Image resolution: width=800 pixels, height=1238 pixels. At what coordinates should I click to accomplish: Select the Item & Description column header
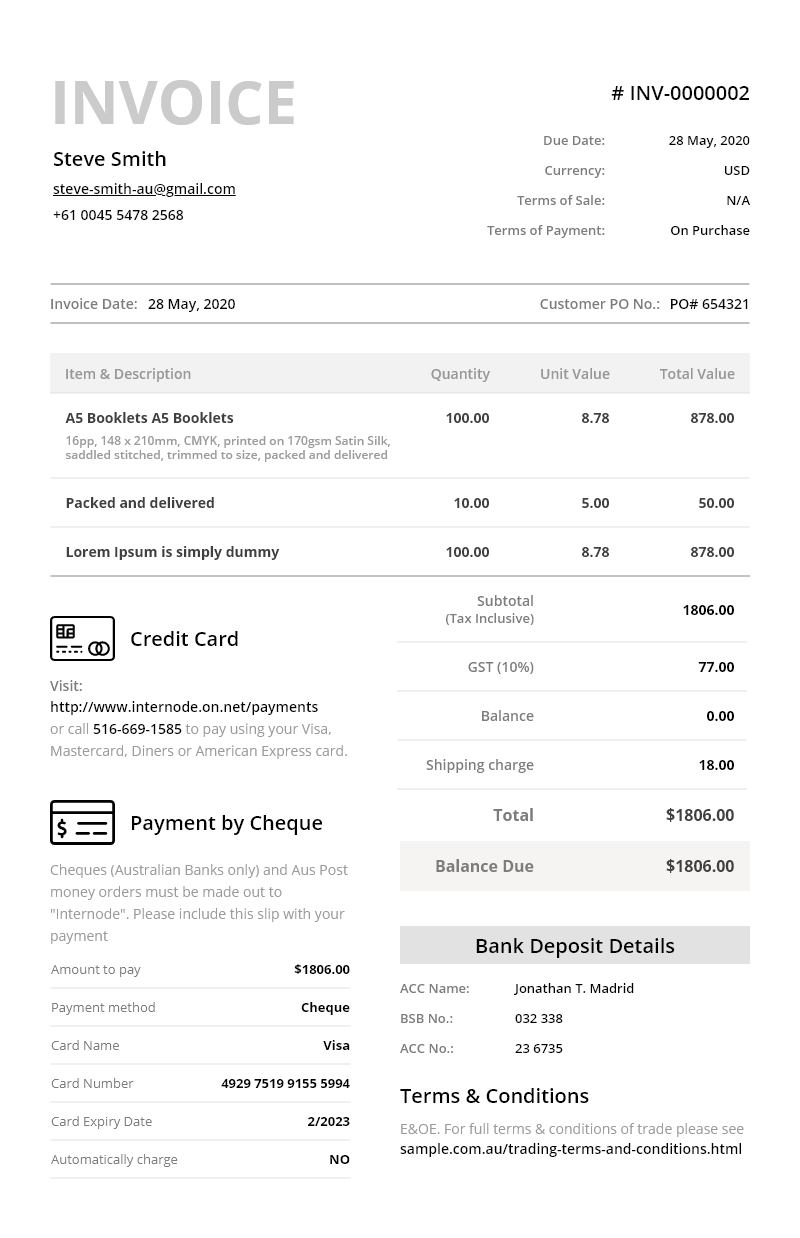pos(128,374)
